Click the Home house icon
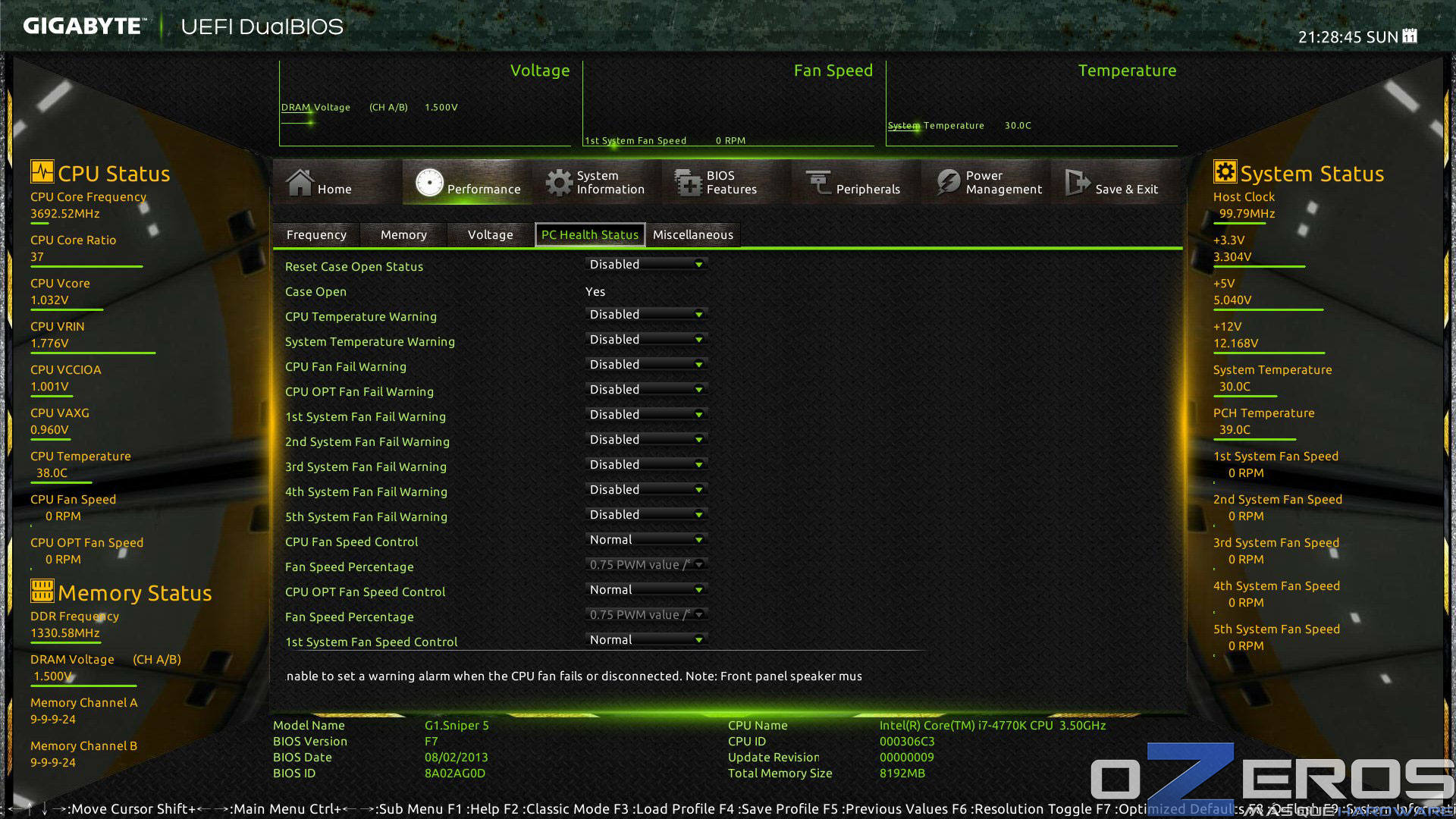This screenshot has width=1456, height=819. tap(300, 182)
